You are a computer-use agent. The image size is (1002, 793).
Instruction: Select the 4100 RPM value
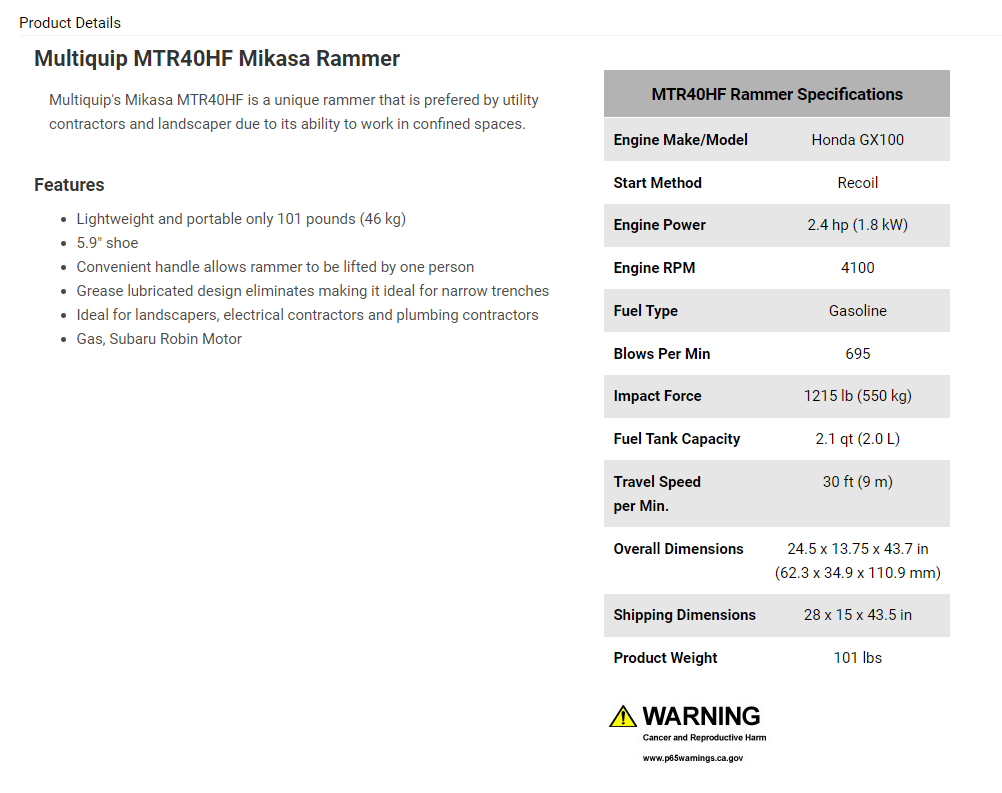[858, 268]
